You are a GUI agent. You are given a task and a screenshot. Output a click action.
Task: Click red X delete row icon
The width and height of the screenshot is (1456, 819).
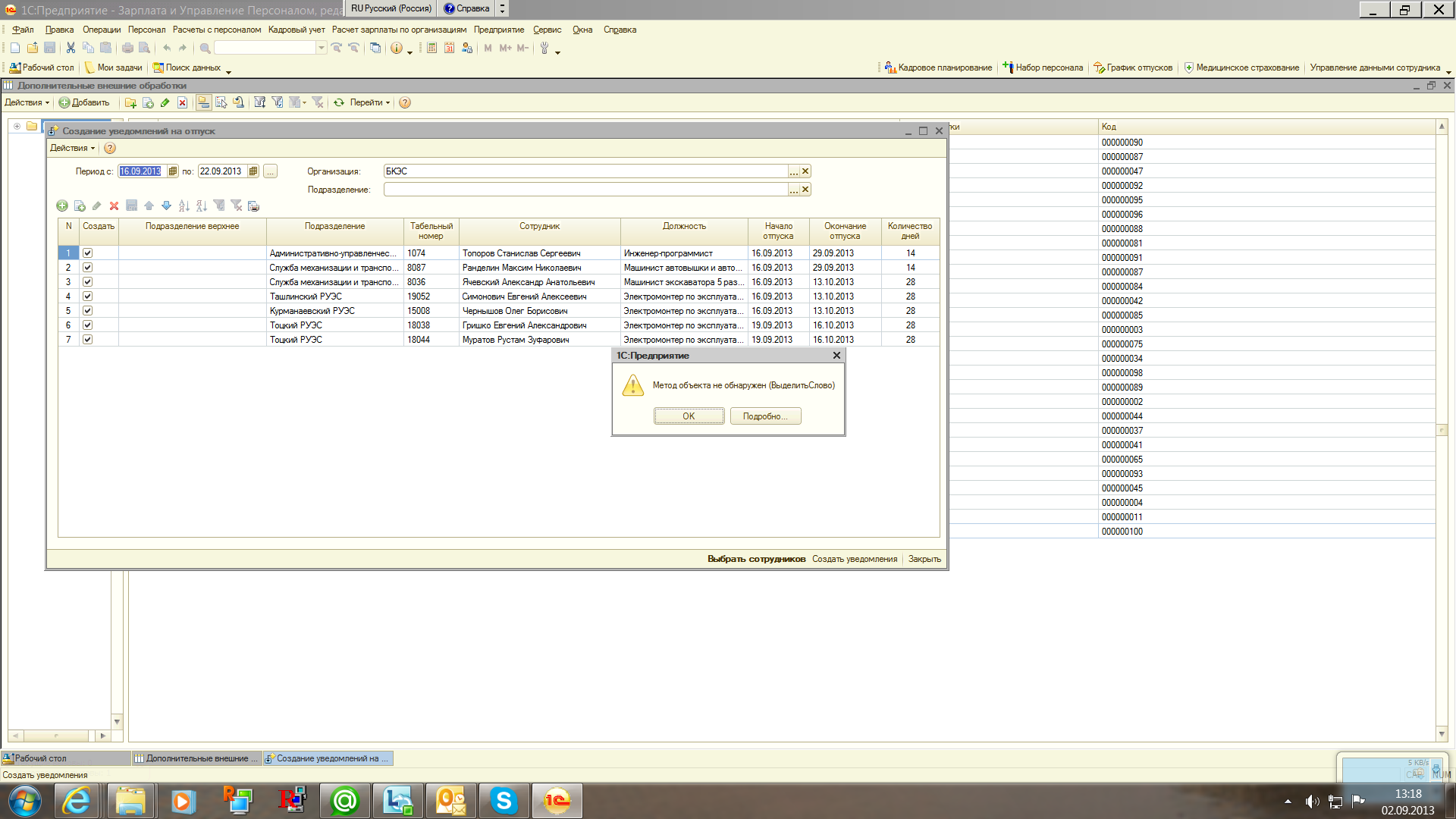114,206
